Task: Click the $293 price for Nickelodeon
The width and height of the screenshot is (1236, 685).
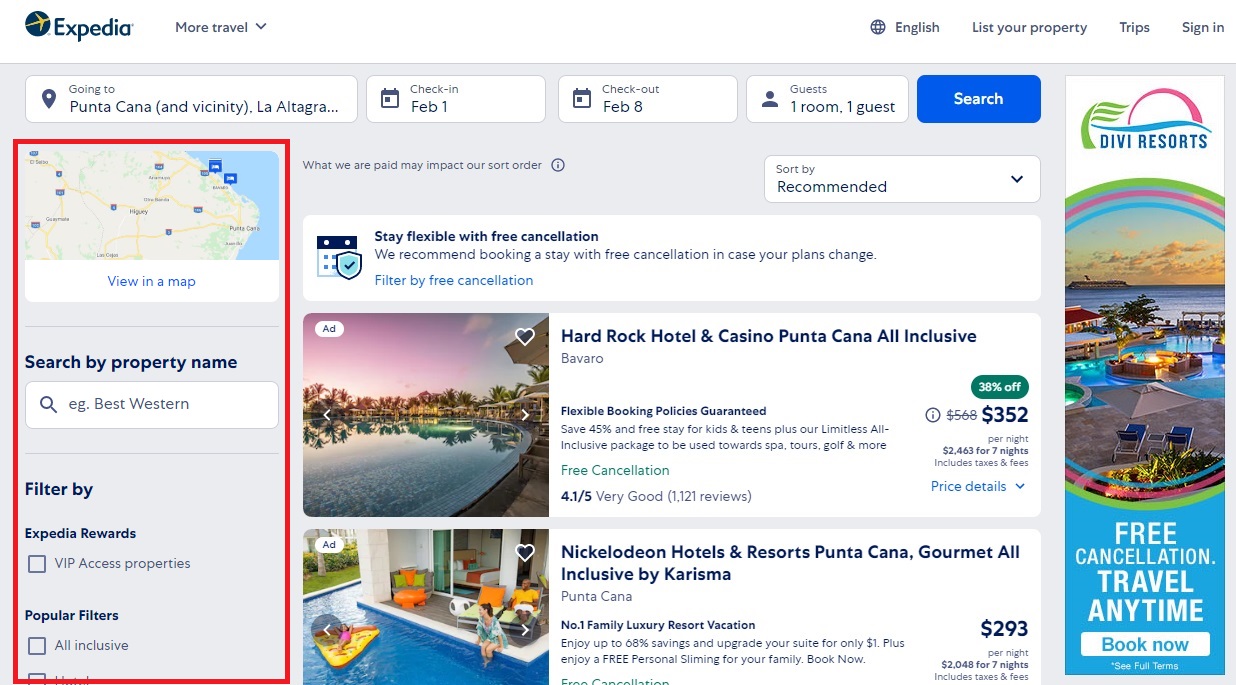Action: (x=1004, y=629)
